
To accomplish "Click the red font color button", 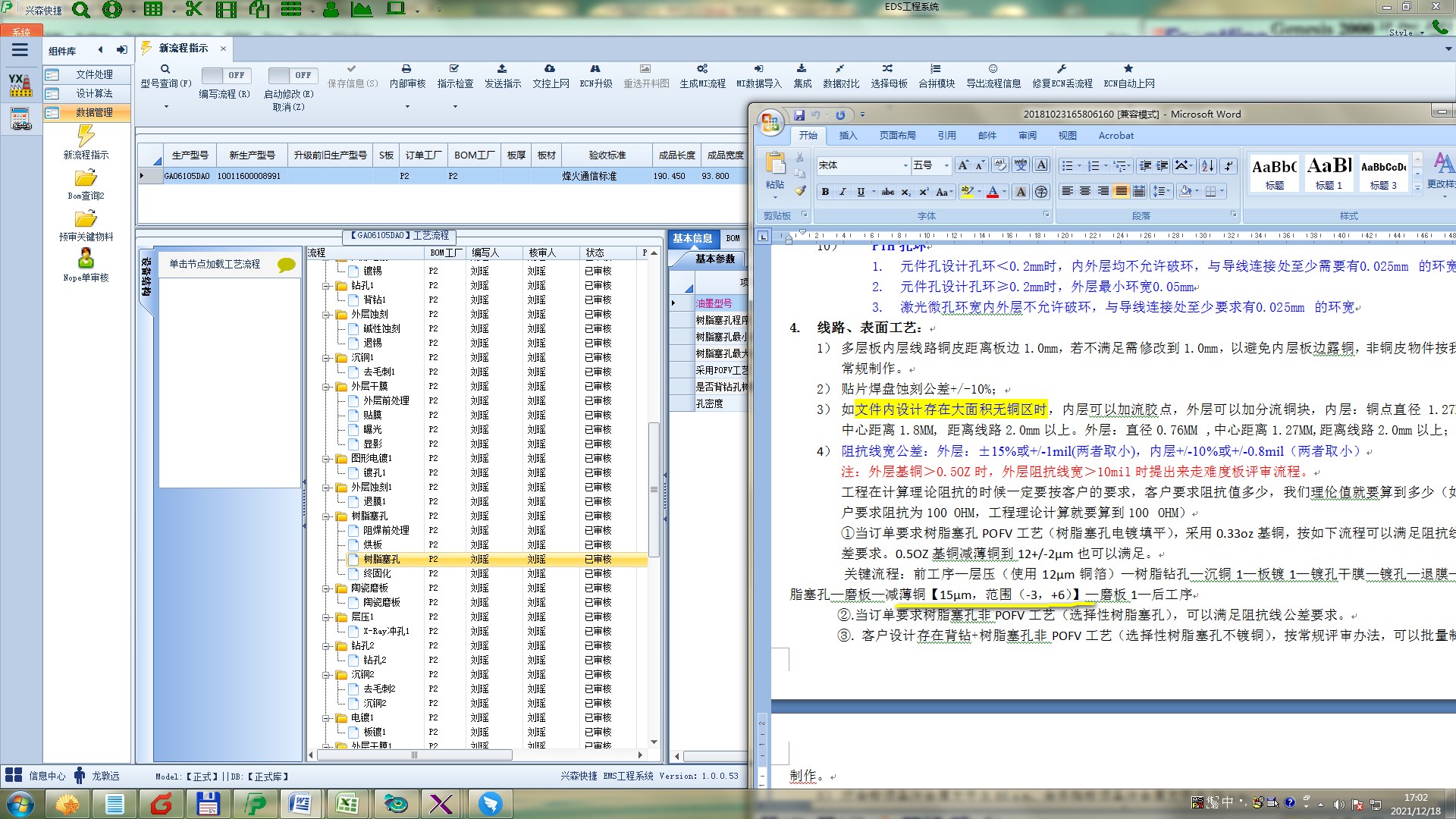I will point(992,192).
